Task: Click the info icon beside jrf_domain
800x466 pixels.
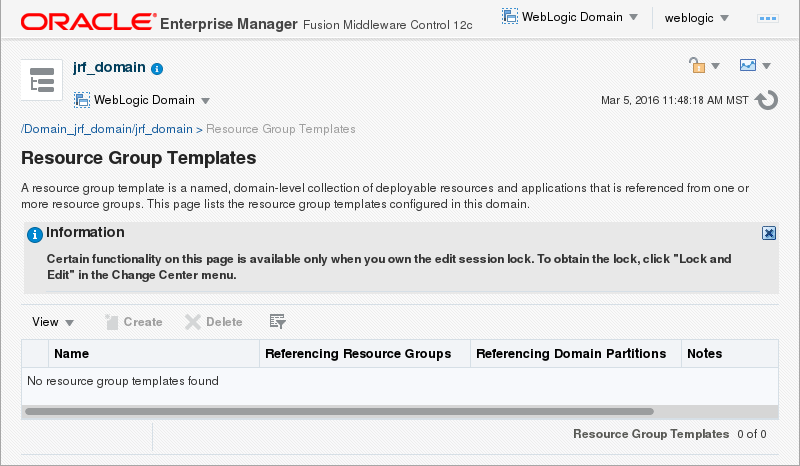Action: coord(157,69)
